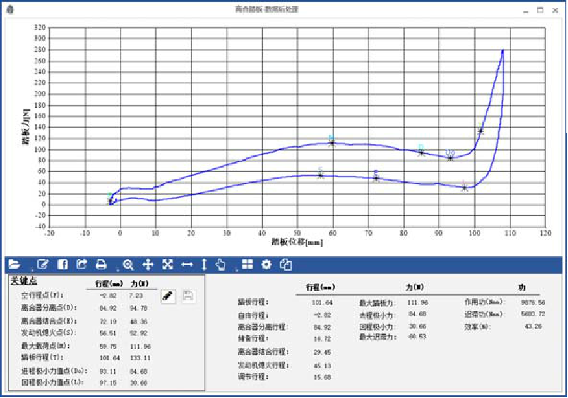Click the greyed save floppy disk button
Screen dimensions: 568x398
(188, 296)
